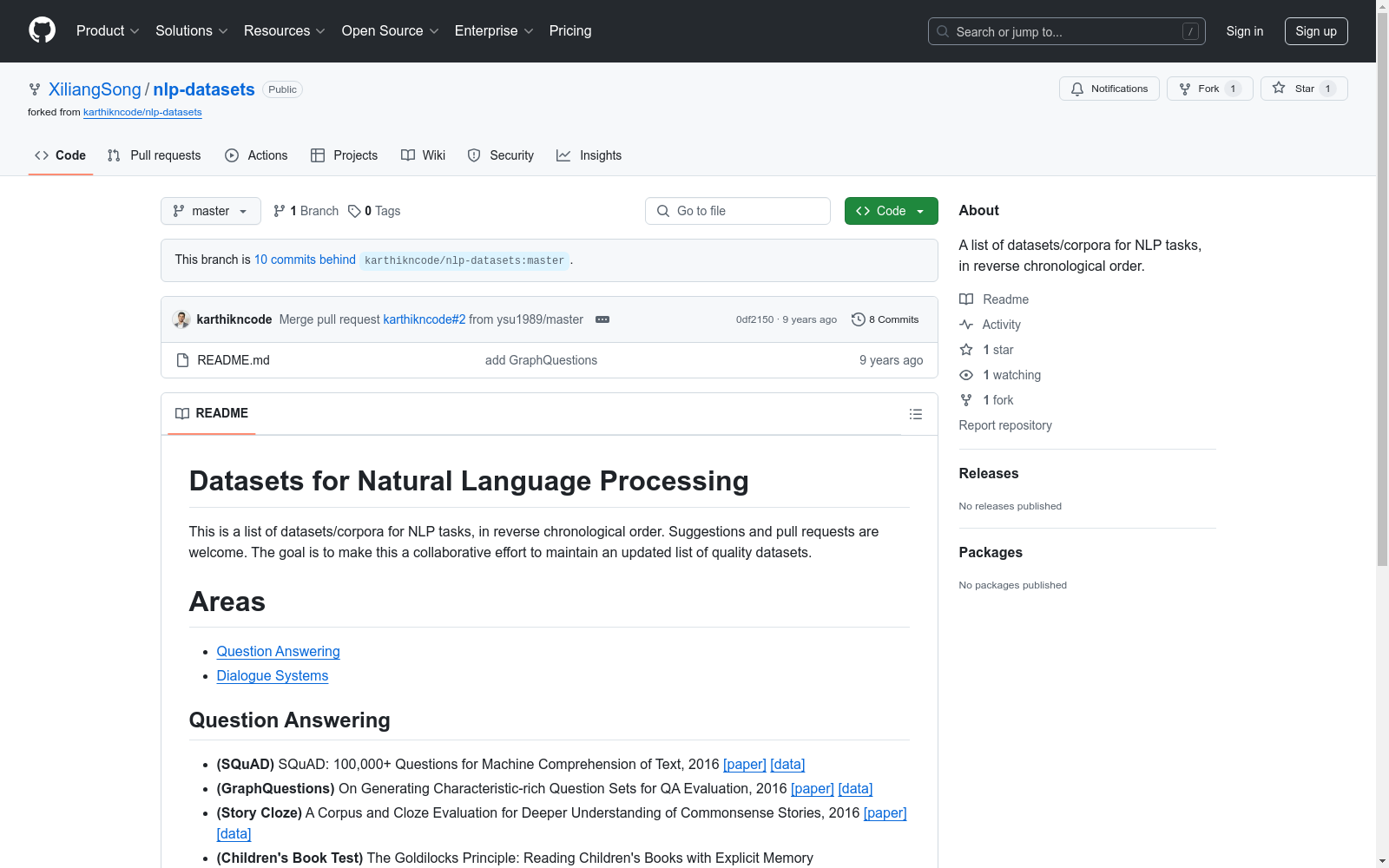Screen dimensions: 1389x868
Task: Click the tag icon beside 0 Tags
Action: pyautogui.click(x=354, y=211)
